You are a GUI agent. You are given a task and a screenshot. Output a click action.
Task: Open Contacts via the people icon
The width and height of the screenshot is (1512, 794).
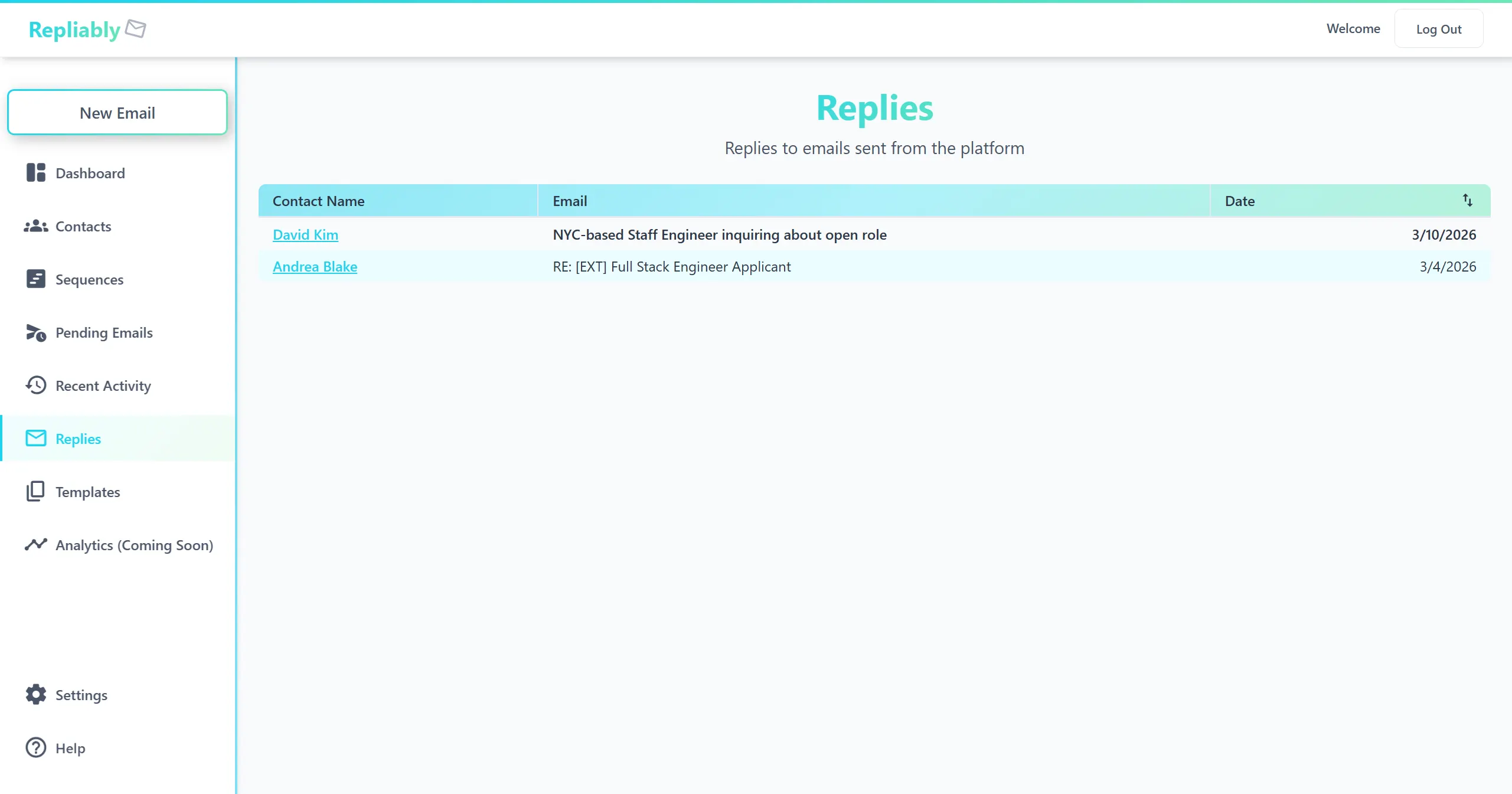pyautogui.click(x=35, y=226)
